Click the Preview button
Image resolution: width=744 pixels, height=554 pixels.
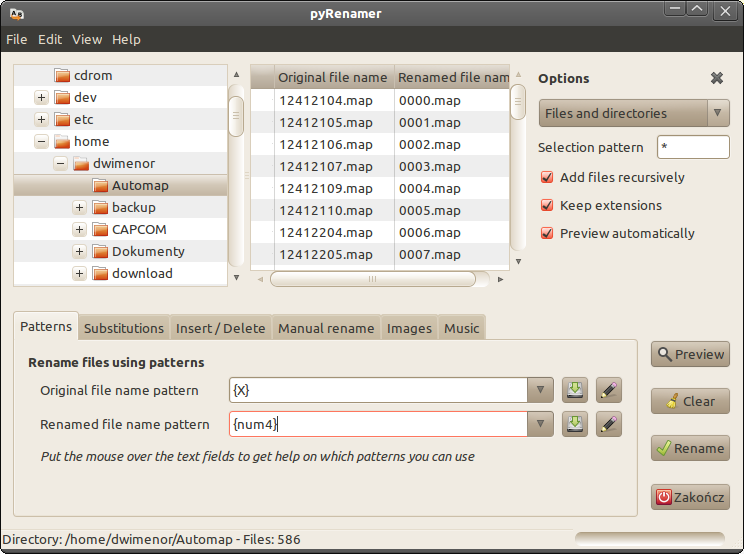click(690, 354)
